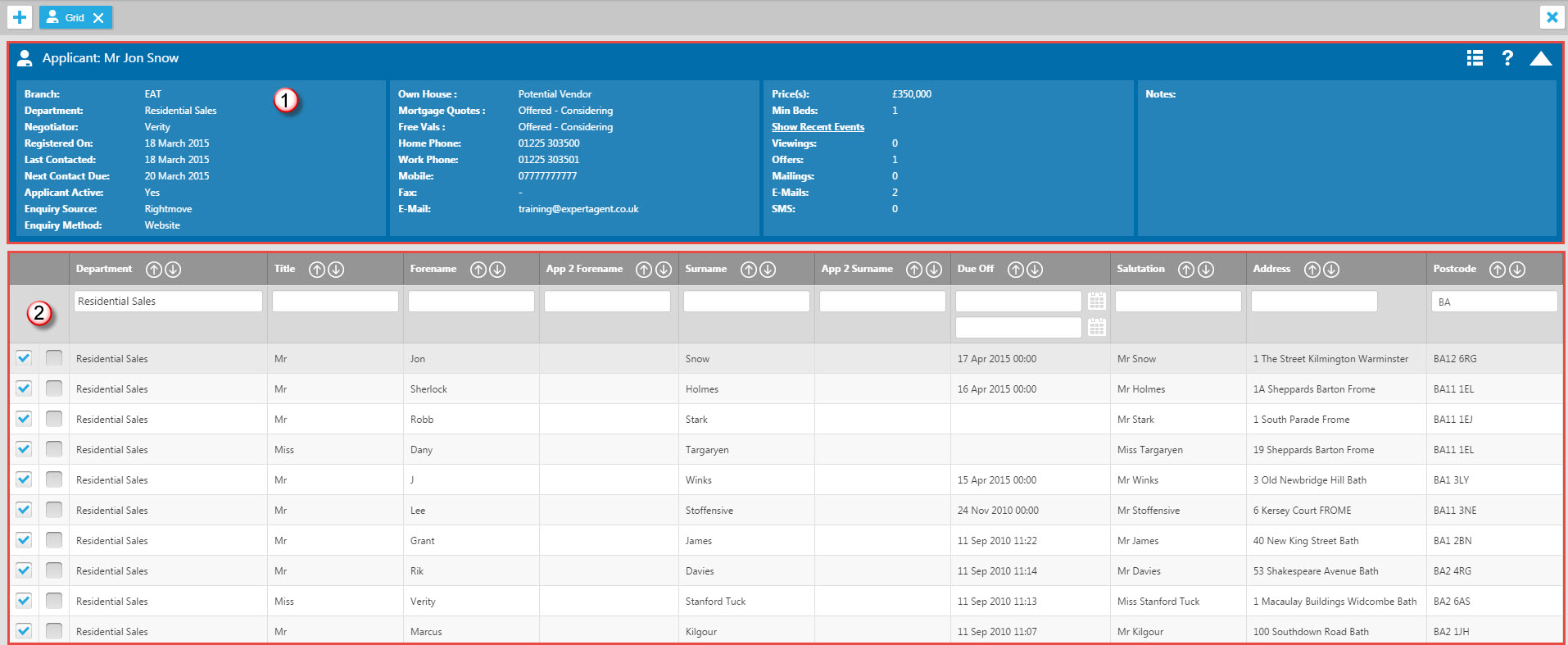Open first Due Off calendar picker
1568x645 pixels.
(x=1097, y=302)
